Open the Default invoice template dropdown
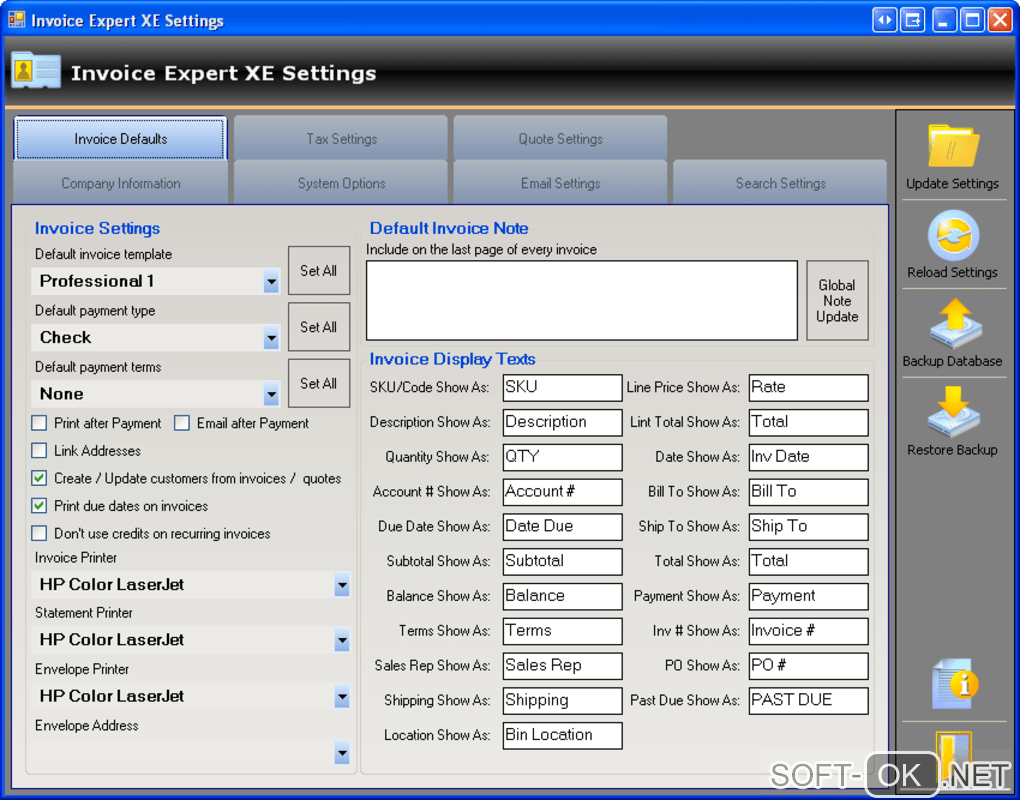 click(x=271, y=282)
